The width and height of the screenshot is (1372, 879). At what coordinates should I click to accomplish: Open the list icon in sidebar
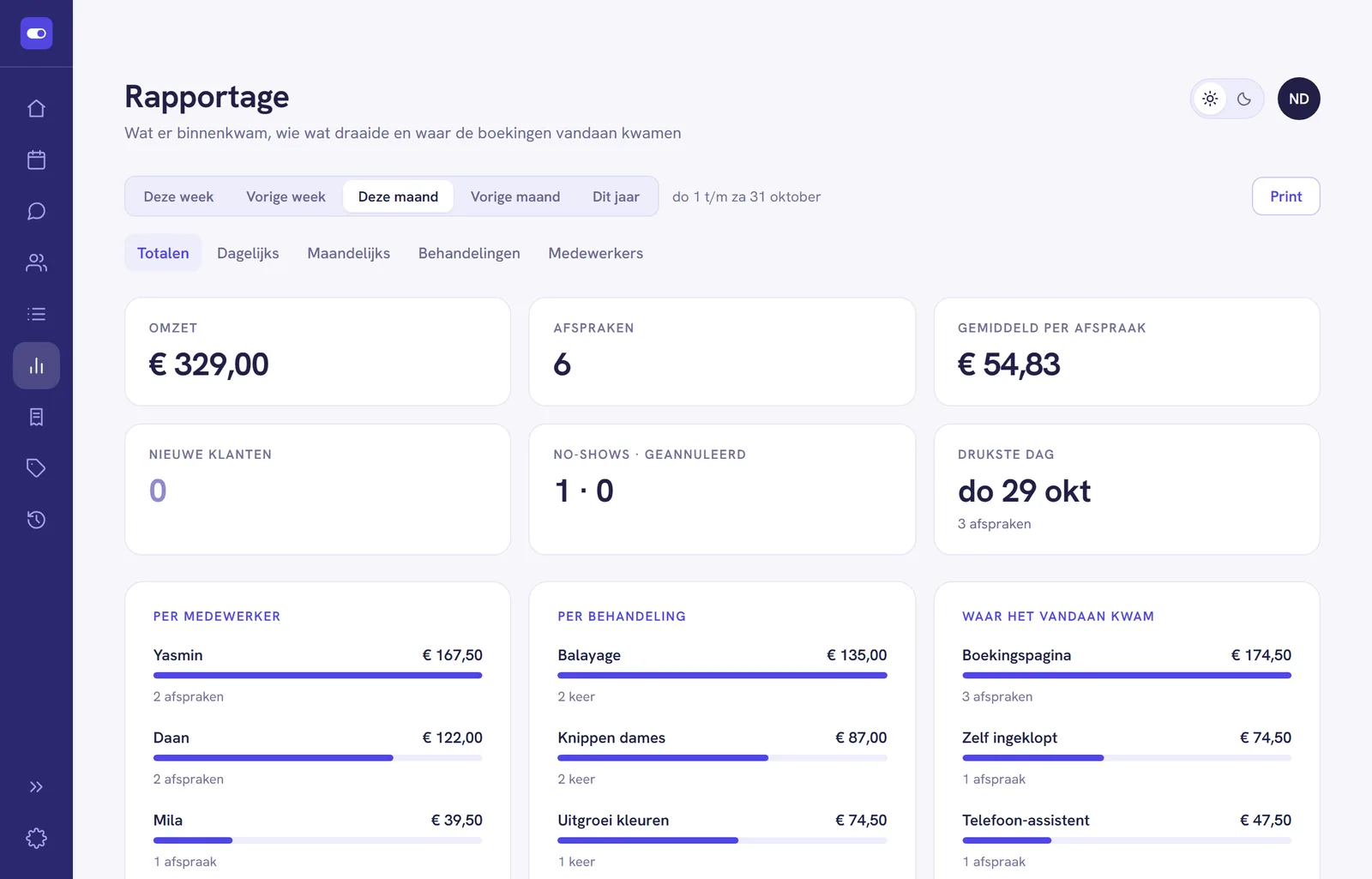point(36,314)
